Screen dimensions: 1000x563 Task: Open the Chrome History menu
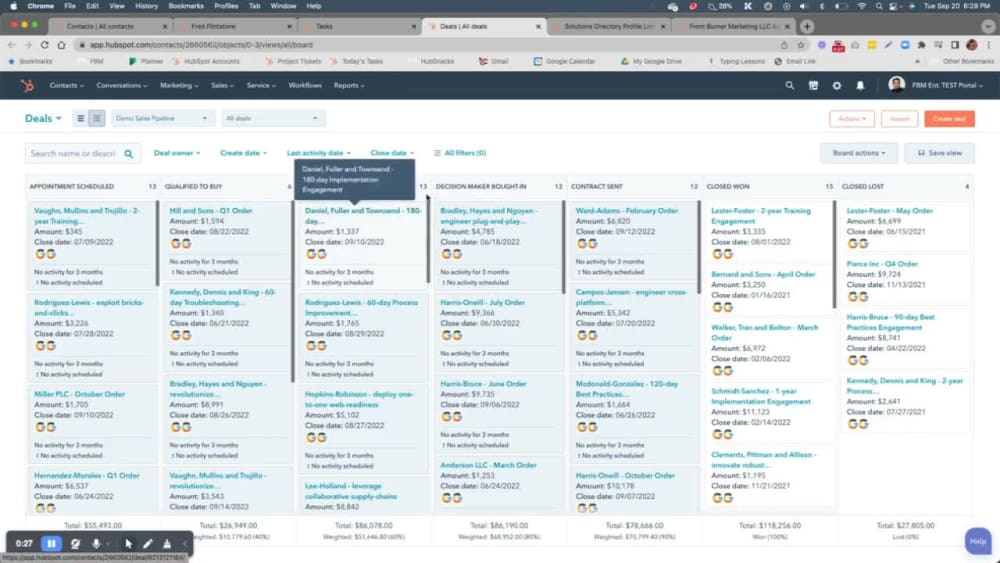point(146,6)
